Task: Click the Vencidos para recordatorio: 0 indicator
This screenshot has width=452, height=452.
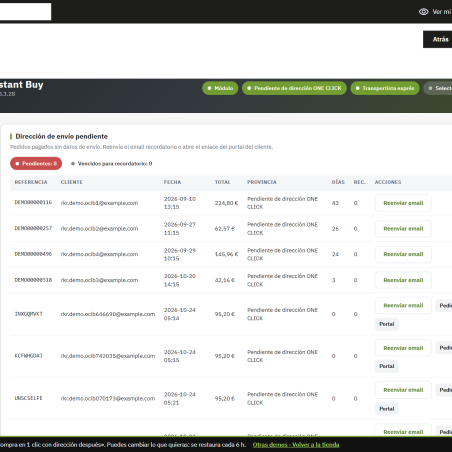Action: coord(112,164)
